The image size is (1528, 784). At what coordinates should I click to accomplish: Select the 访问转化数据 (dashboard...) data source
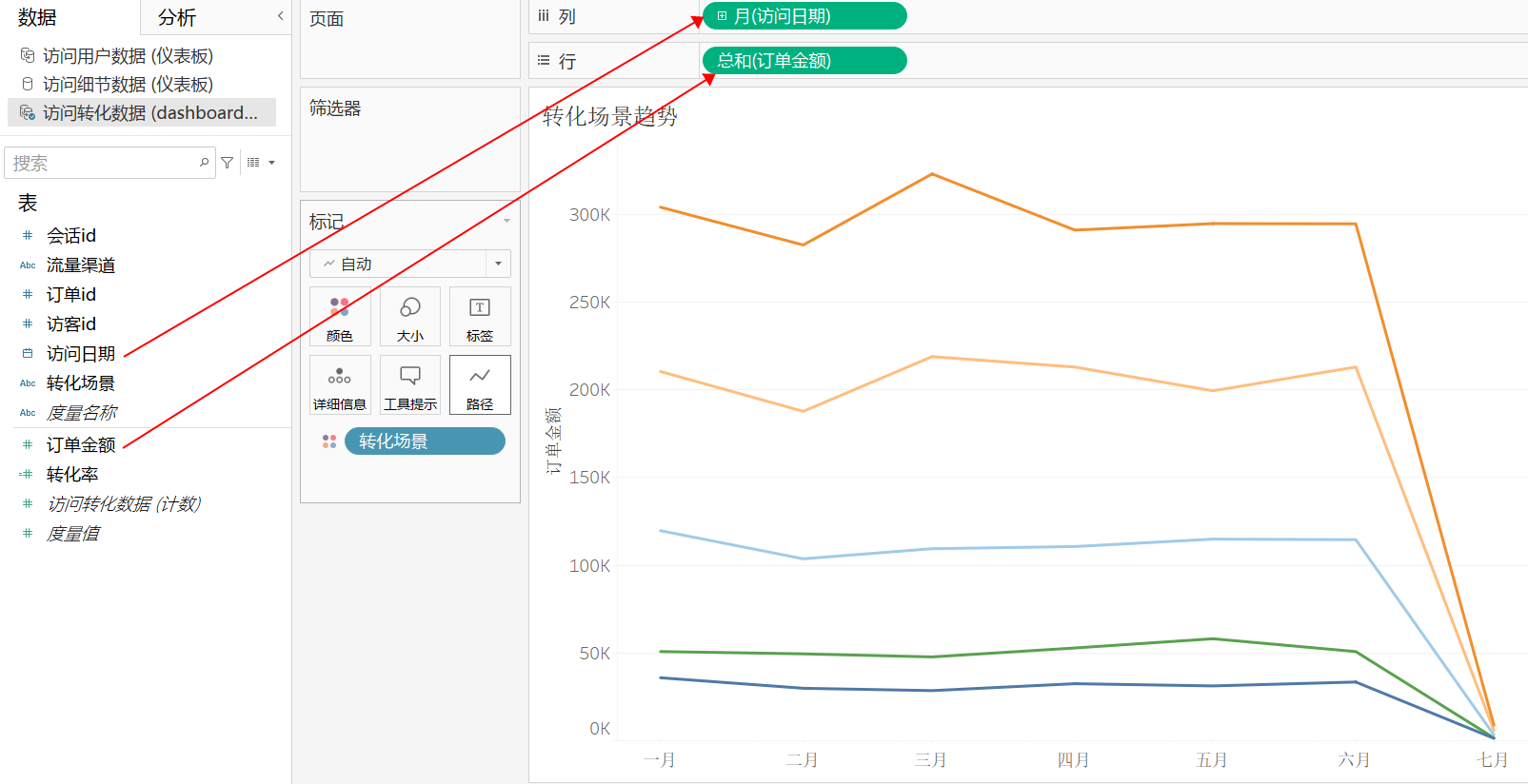(x=142, y=112)
